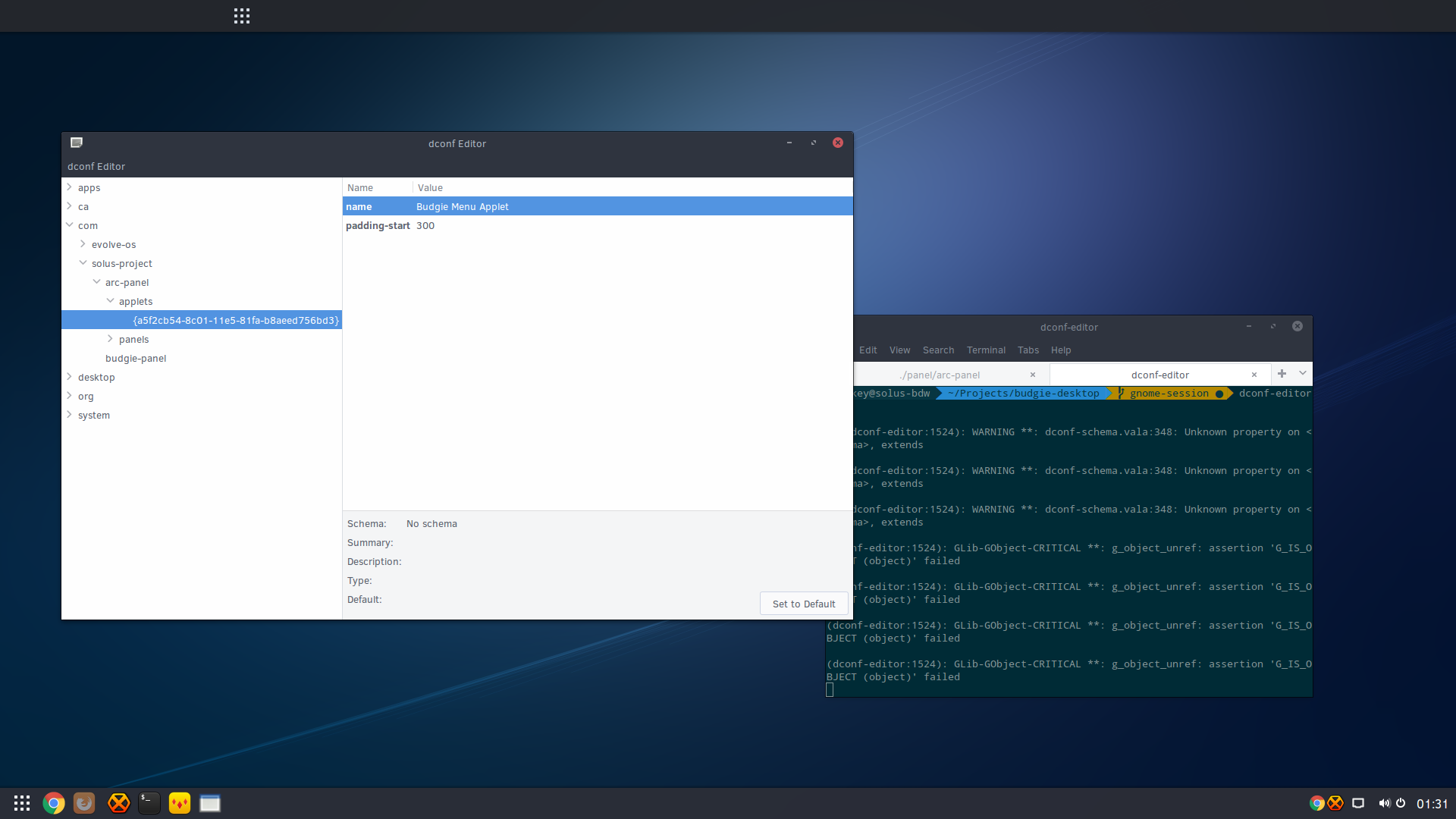Minimize the dconf Editor window

(x=789, y=143)
